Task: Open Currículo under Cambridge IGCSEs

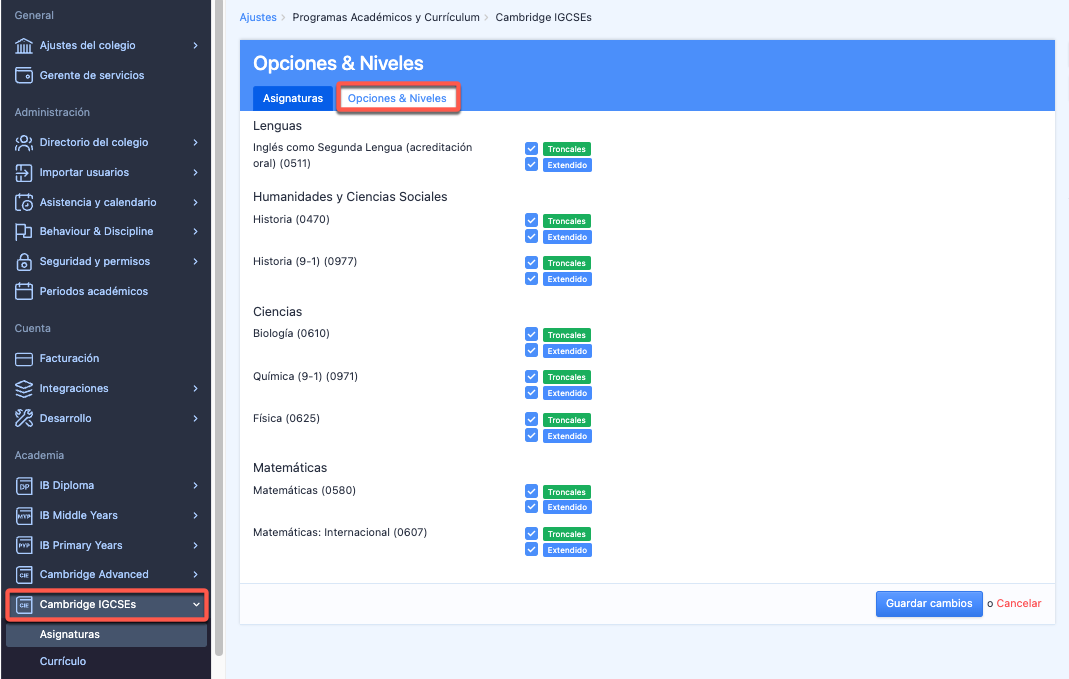Action: (63, 662)
